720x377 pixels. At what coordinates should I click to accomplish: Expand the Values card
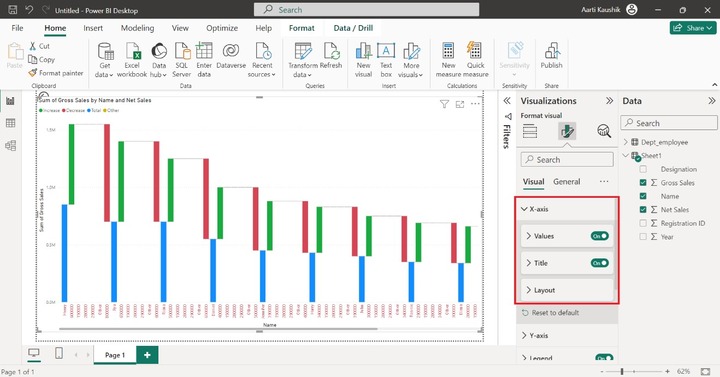pos(529,236)
